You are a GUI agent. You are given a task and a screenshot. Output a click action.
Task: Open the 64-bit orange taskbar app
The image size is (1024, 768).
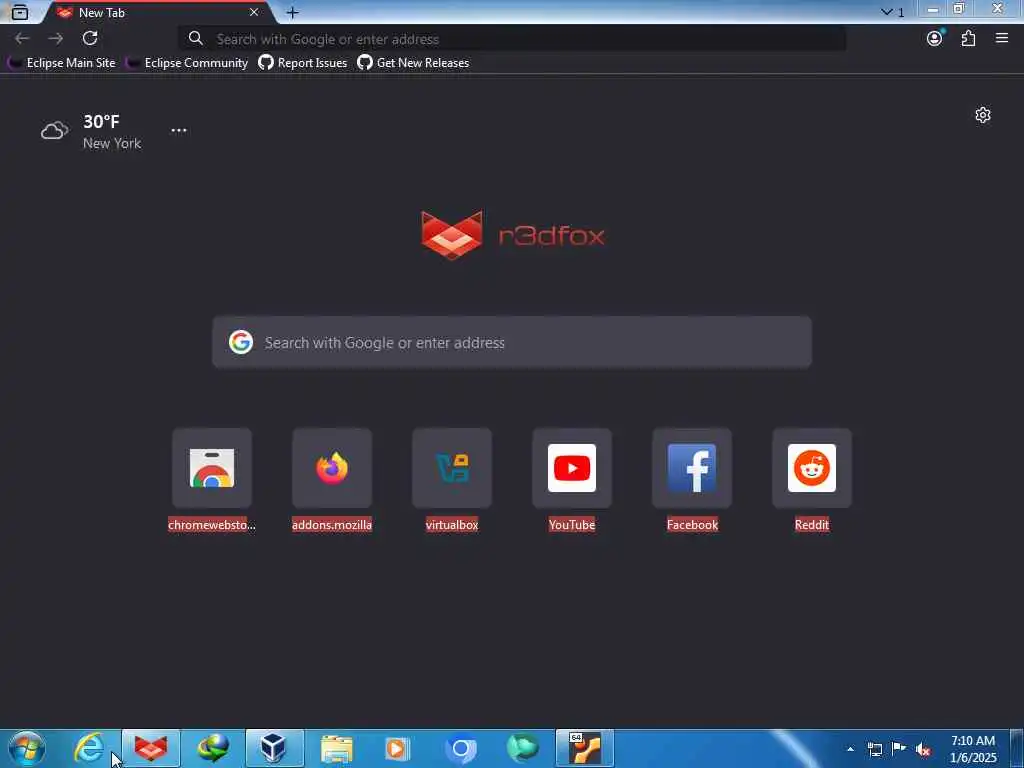(584, 748)
